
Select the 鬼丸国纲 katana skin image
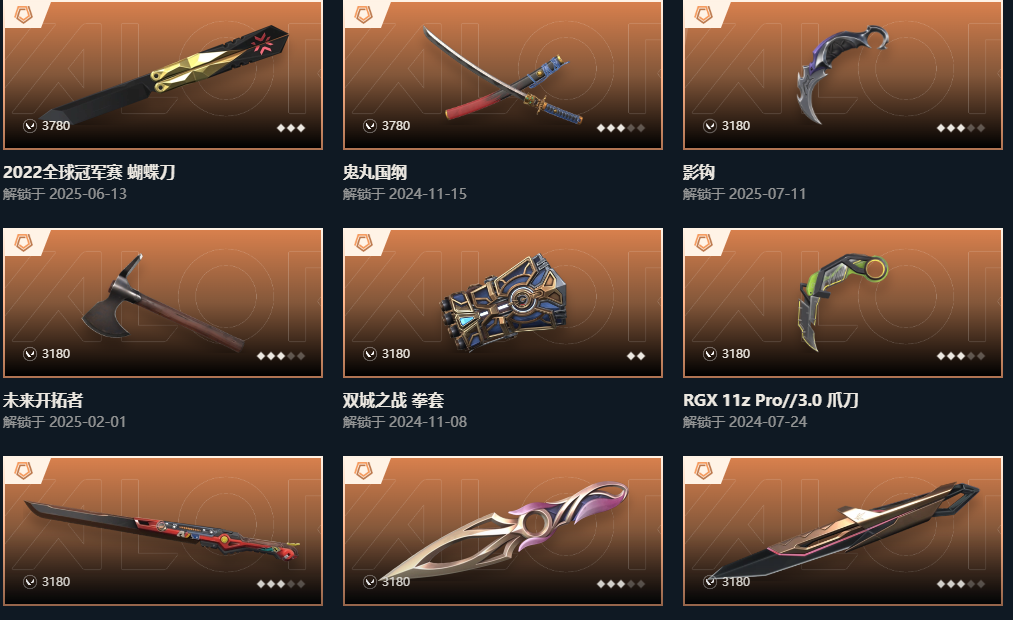503,75
